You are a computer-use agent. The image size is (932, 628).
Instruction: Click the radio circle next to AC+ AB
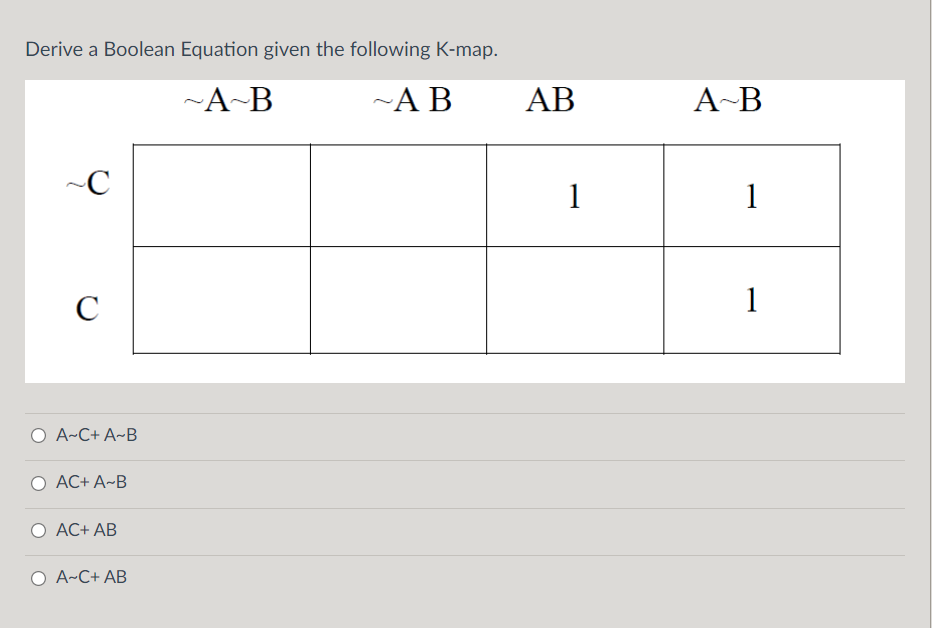[37, 530]
